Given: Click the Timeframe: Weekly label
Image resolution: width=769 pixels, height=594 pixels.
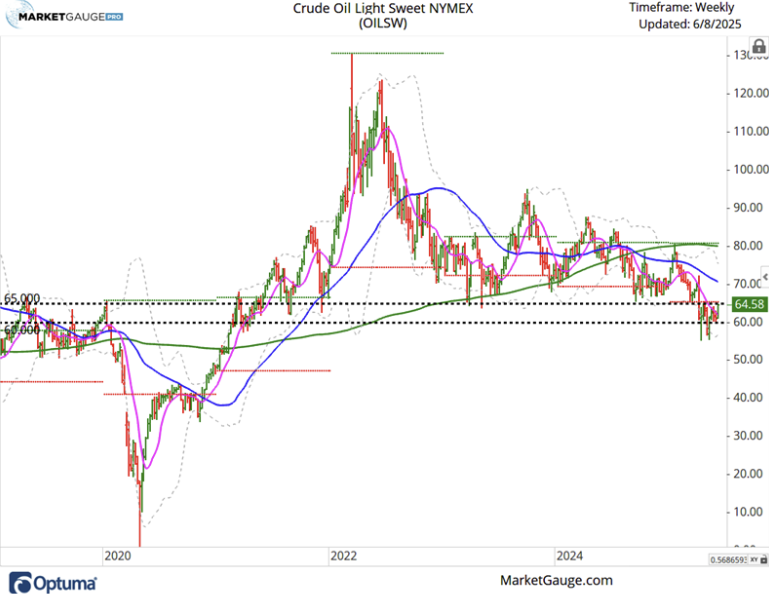Looking at the screenshot, I should click(x=680, y=7).
